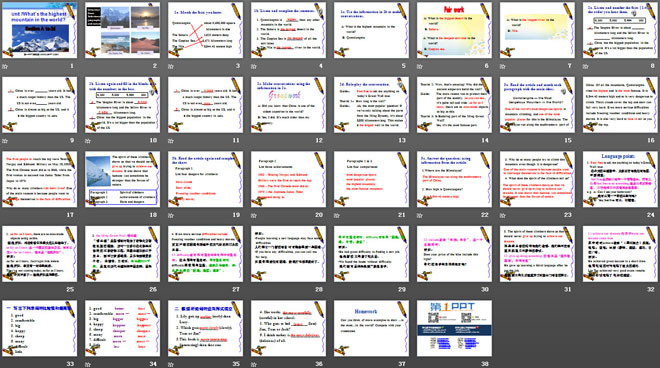This screenshot has width=660, height=368.
Task: Select slide 35 thumbnail
Action: (205, 328)
